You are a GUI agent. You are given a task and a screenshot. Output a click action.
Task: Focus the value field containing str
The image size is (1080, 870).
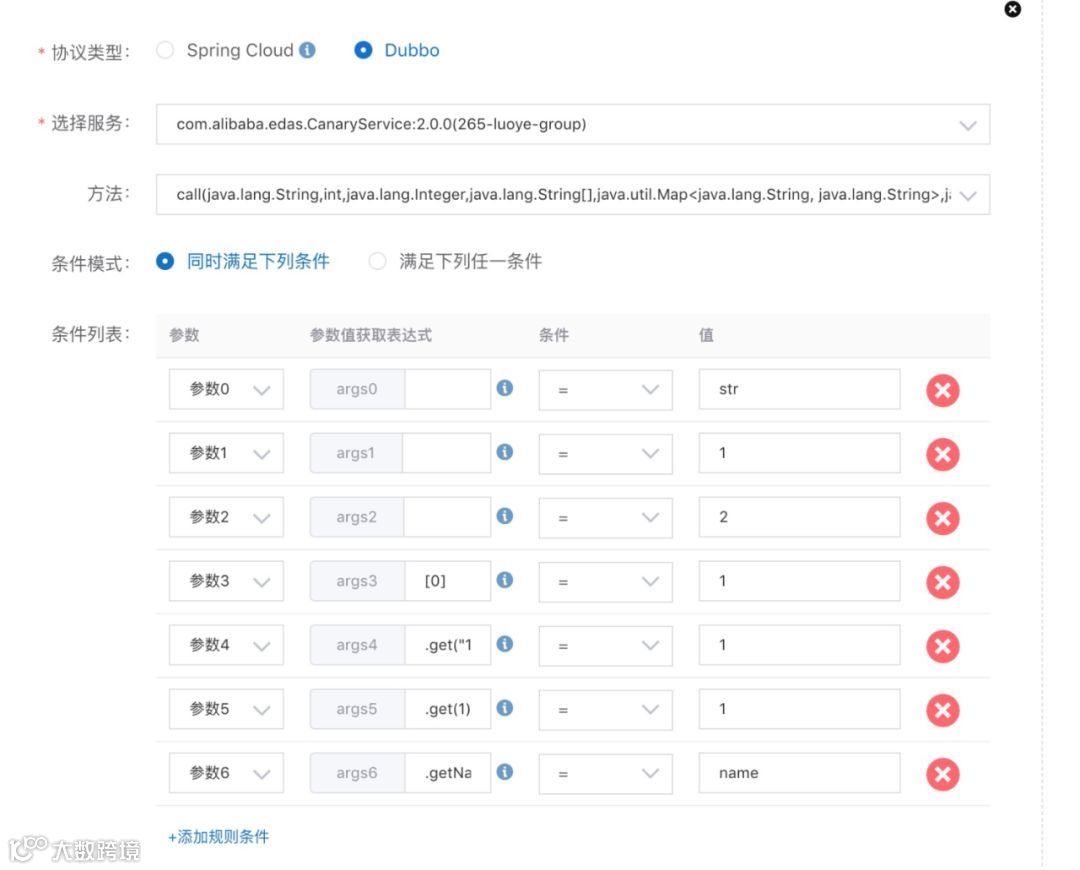click(800, 390)
